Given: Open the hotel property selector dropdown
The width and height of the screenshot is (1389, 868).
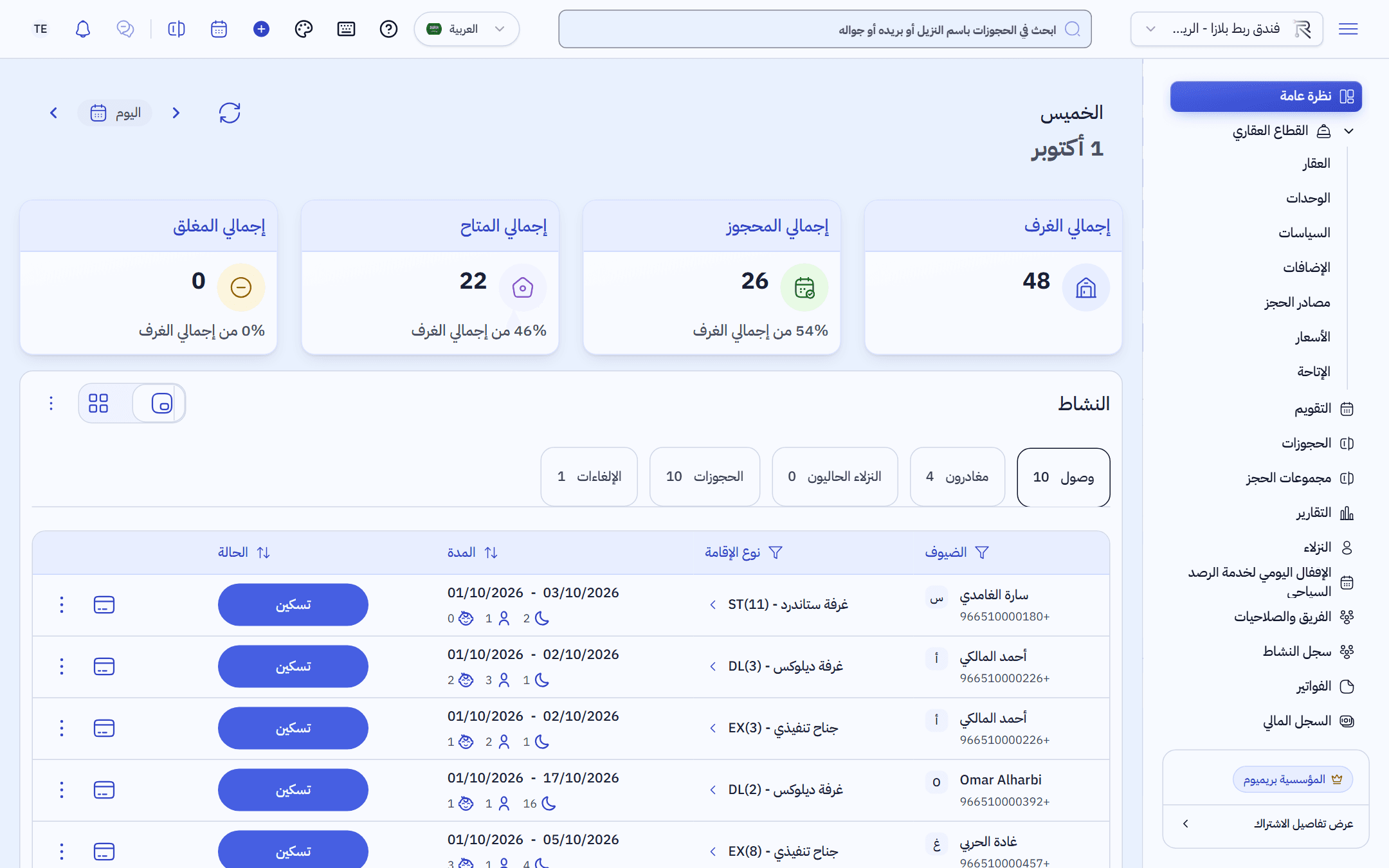Looking at the screenshot, I should (x=1227, y=29).
